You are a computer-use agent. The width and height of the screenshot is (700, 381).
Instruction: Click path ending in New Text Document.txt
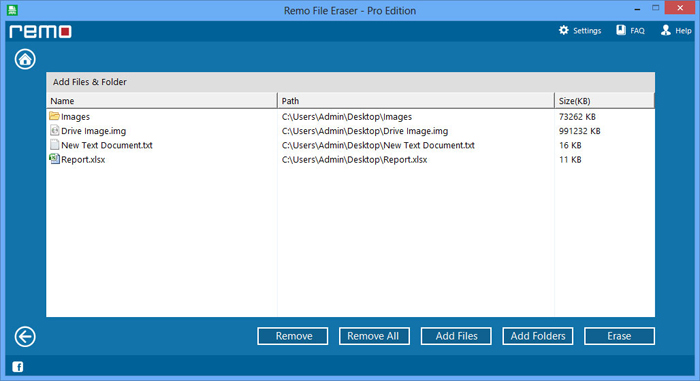378,145
